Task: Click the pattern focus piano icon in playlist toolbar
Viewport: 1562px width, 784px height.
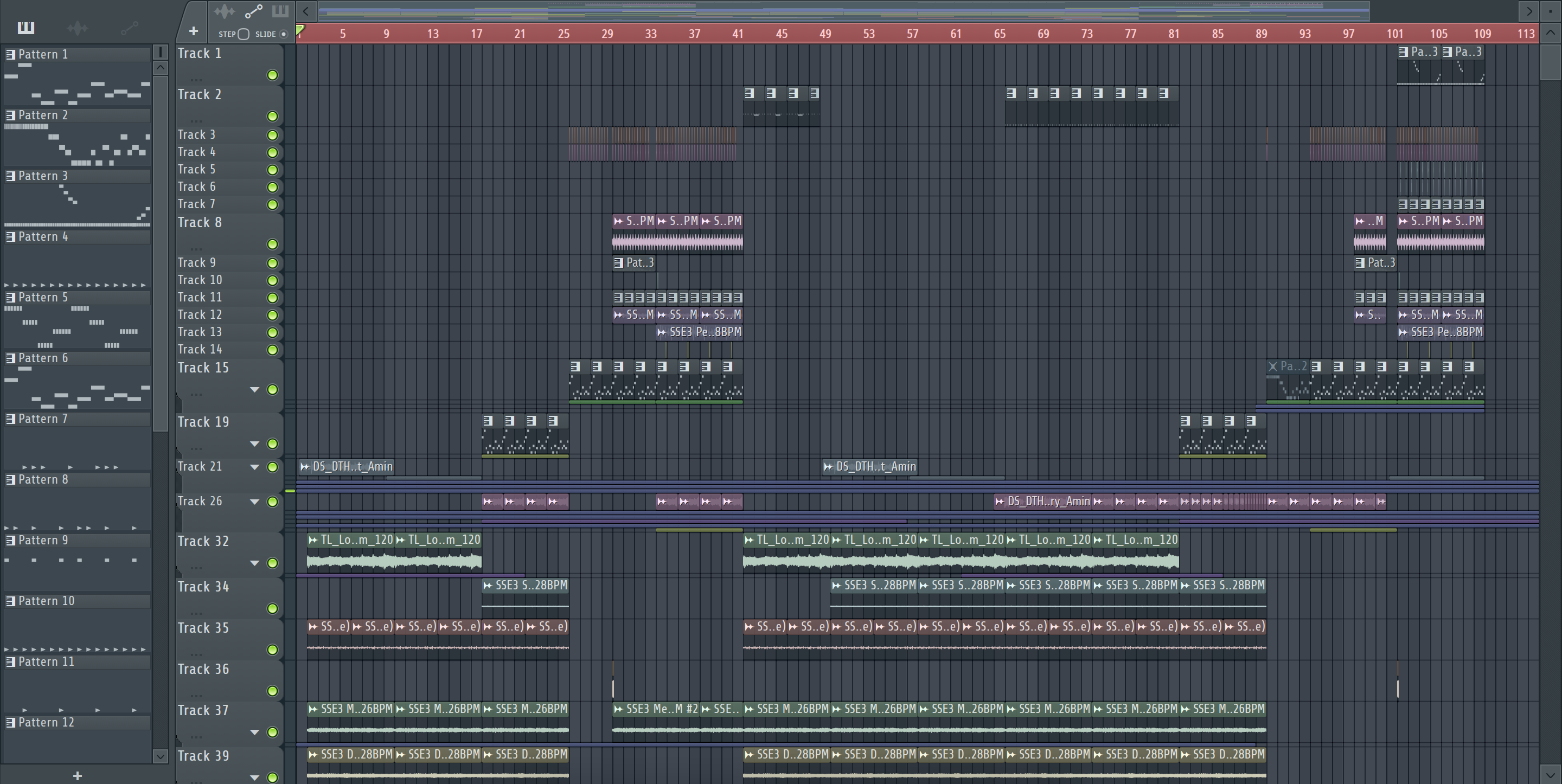Action: (280, 11)
